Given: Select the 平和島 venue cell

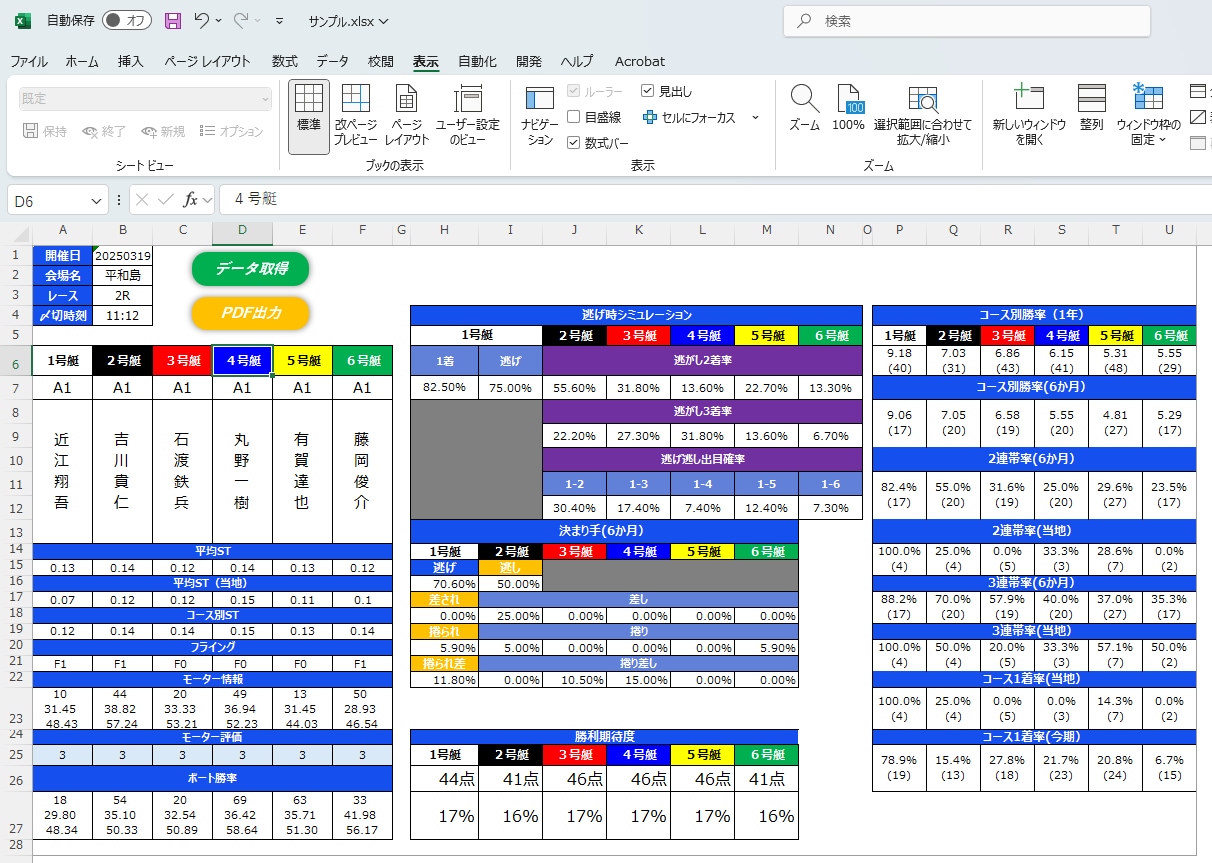Looking at the screenshot, I should [x=122, y=275].
